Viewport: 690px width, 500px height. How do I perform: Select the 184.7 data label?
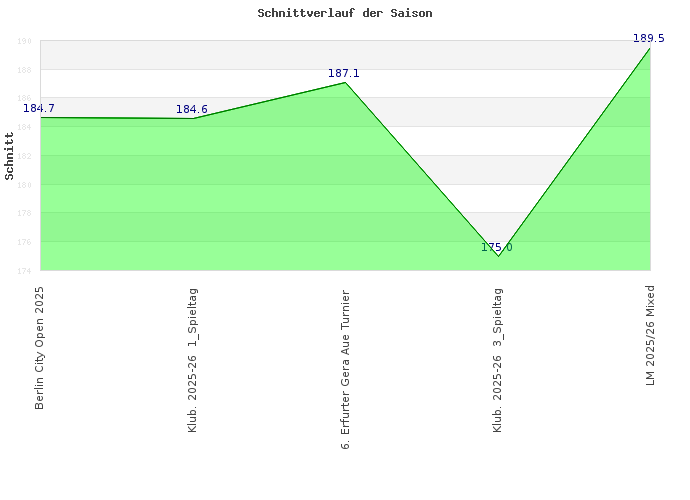click(38, 108)
